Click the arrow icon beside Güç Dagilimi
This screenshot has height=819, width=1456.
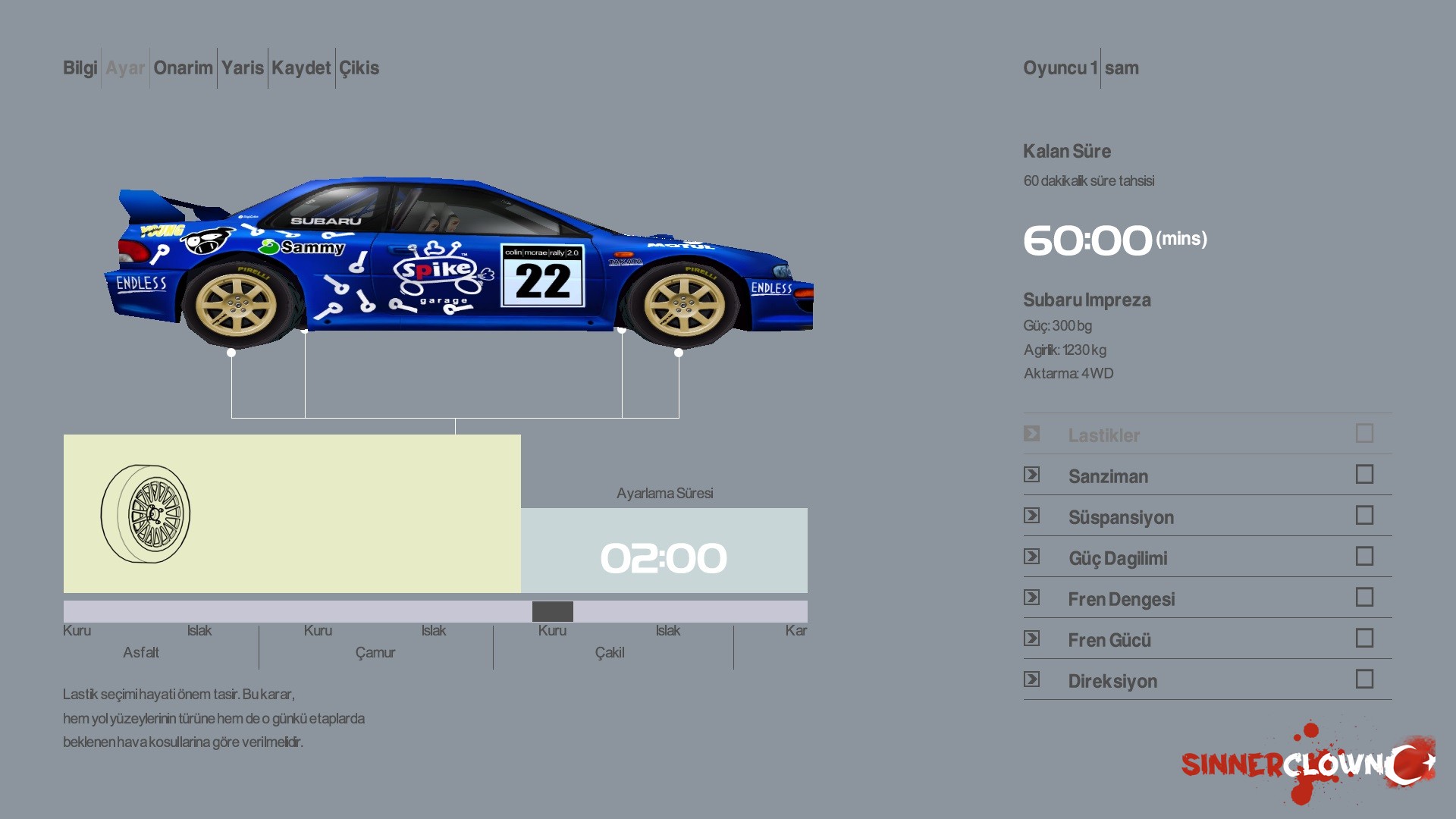1031,557
